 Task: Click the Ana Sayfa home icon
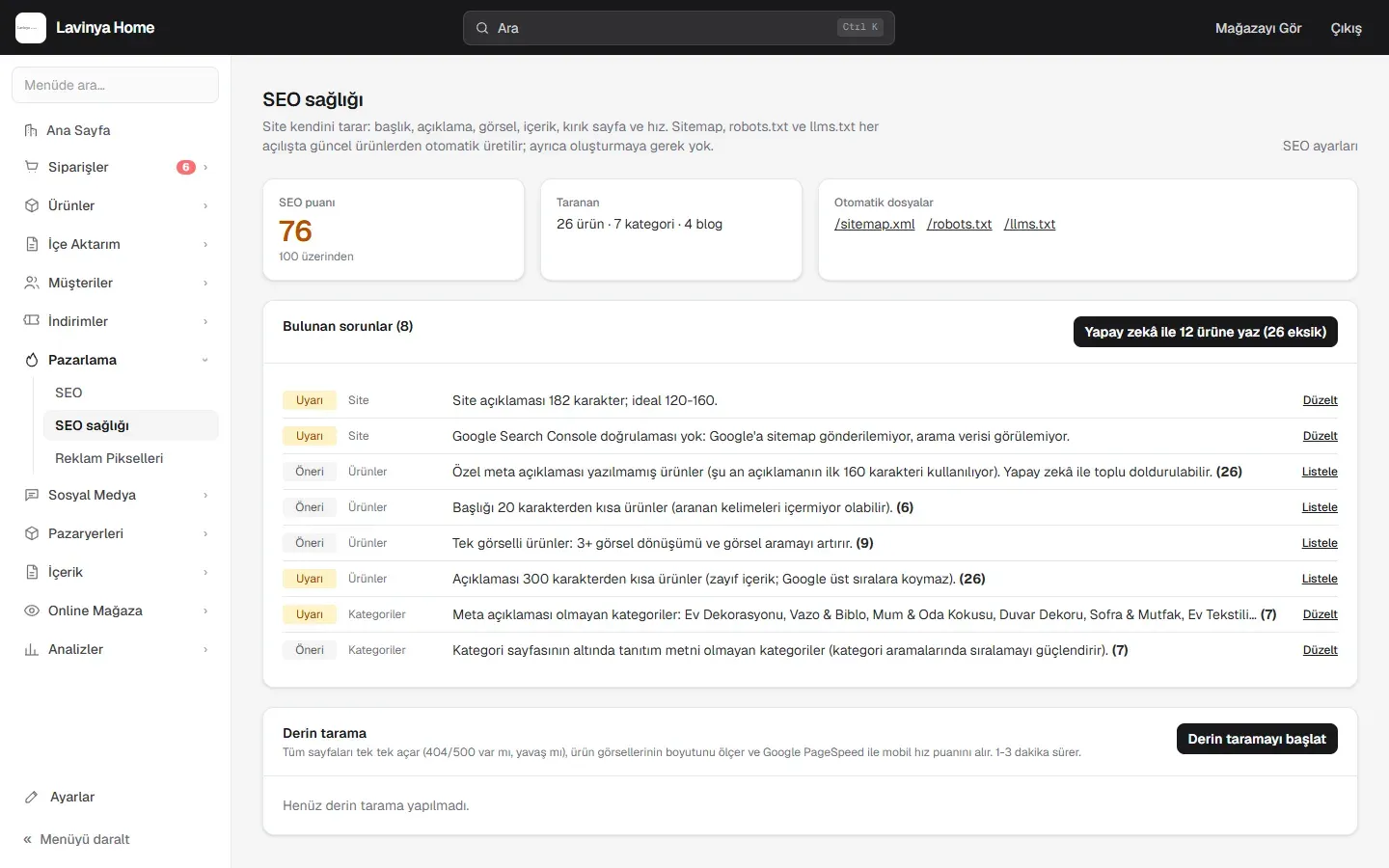tap(31, 130)
